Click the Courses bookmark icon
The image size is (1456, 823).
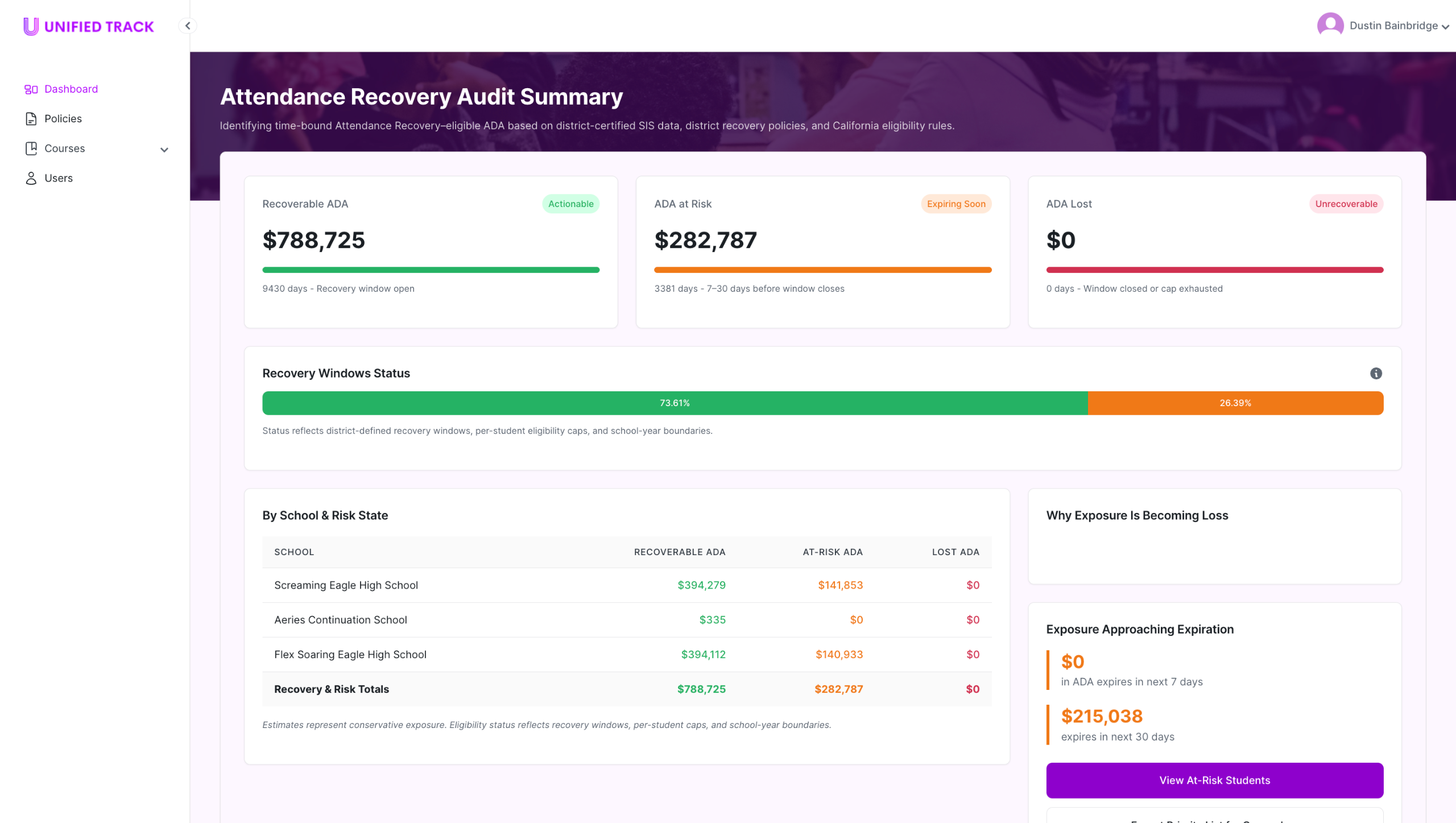click(x=31, y=148)
